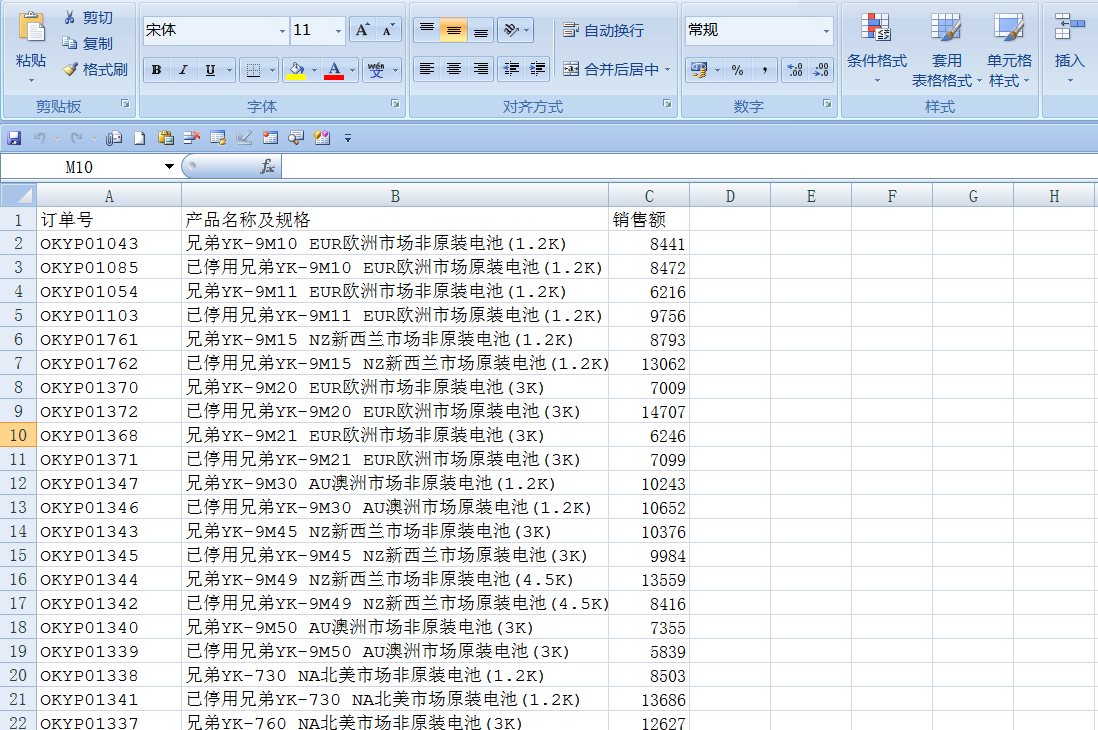This screenshot has width=1098, height=730.
Task: Click the print preview magnifier icon
Action: [296, 138]
